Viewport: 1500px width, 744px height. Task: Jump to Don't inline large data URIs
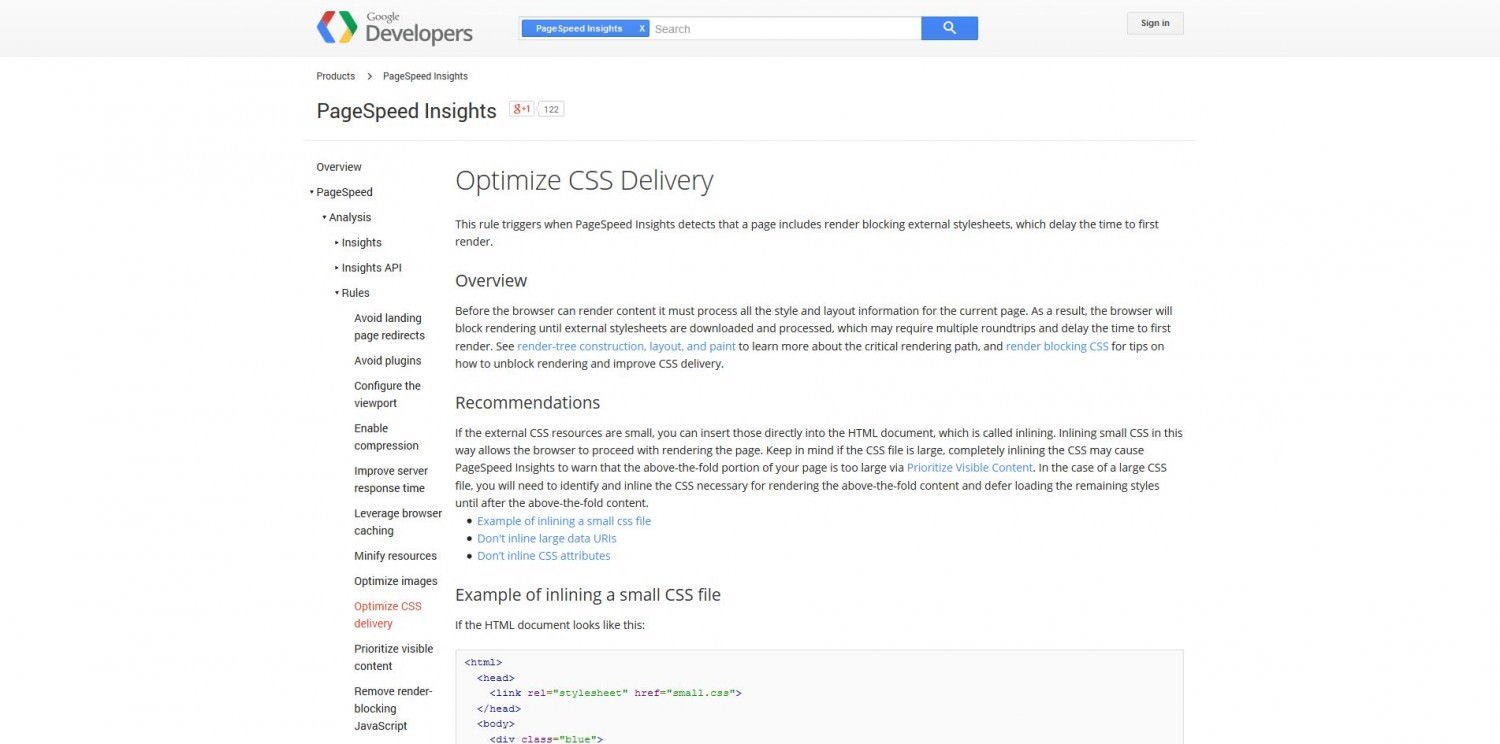547,538
